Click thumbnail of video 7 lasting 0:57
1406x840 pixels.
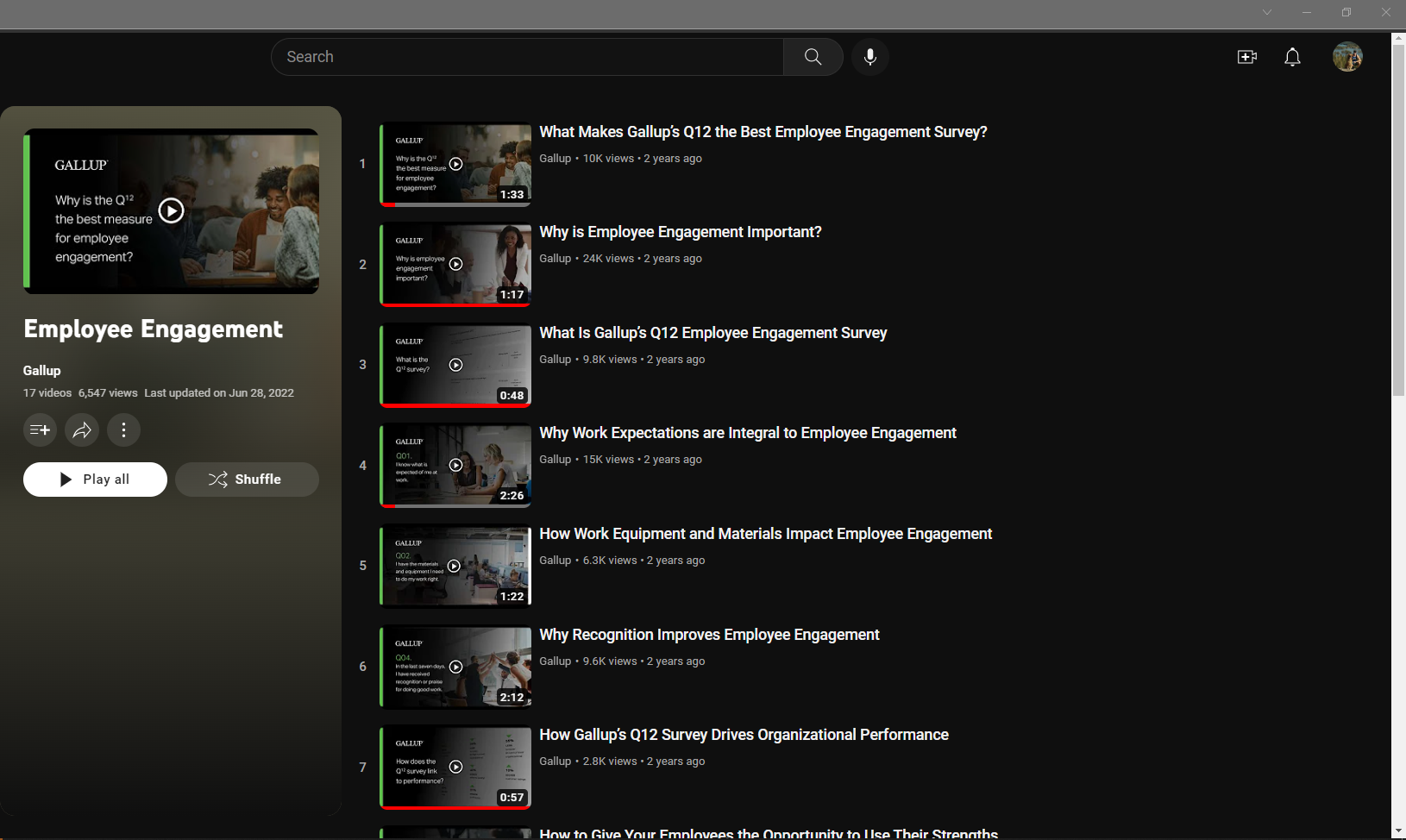pos(455,767)
